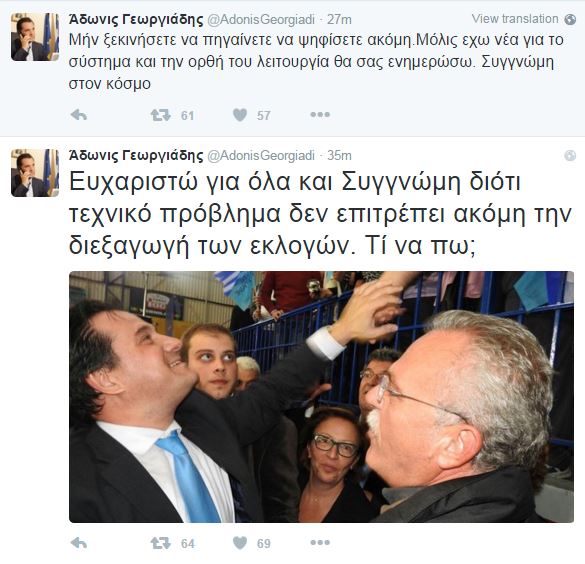The height and width of the screenshot is (564, 585).
Task: Reply to the 35m tweet
Action: click(x=79, y=543)
